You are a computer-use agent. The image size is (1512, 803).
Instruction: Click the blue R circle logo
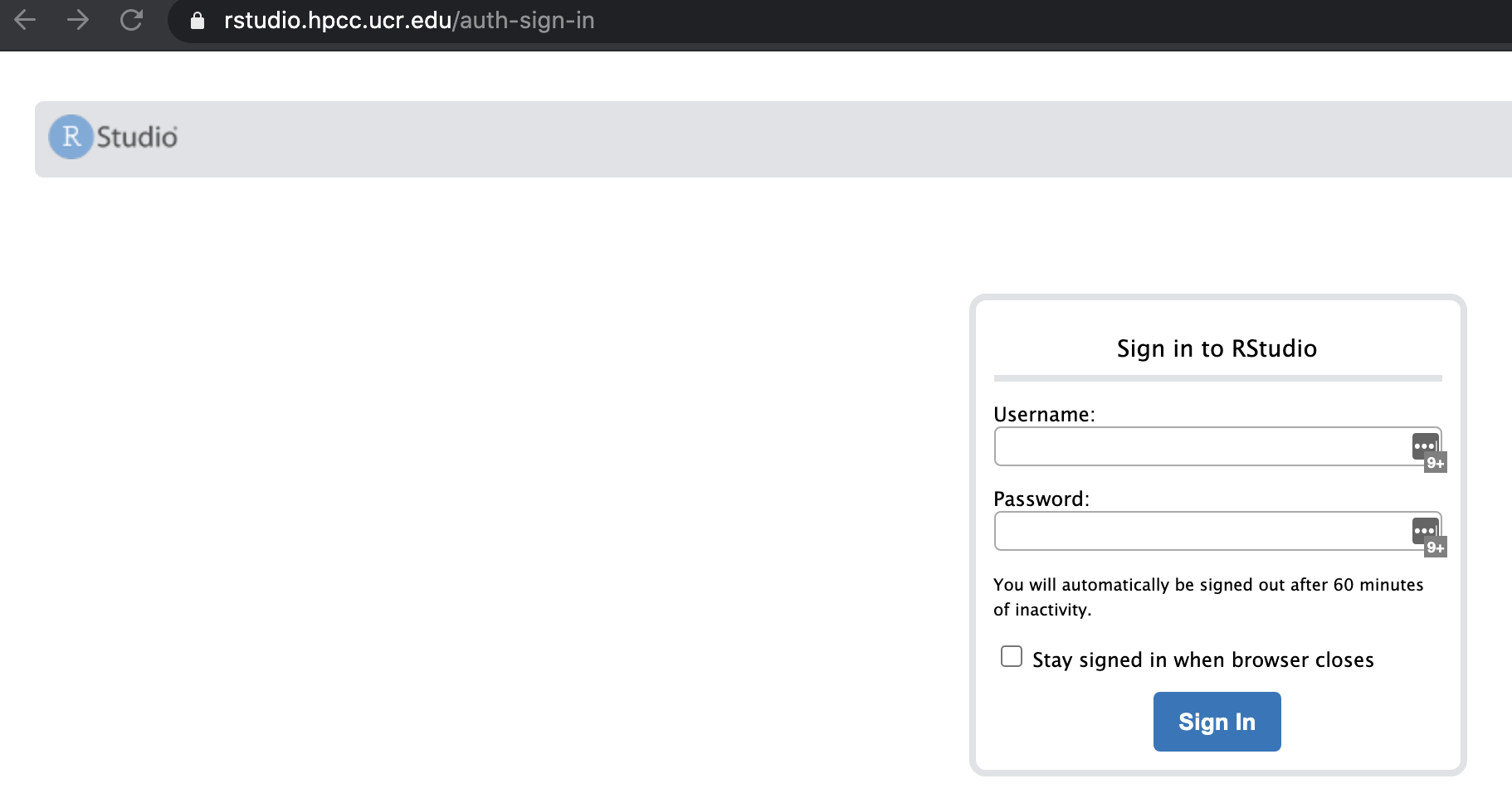coord(71,137)
